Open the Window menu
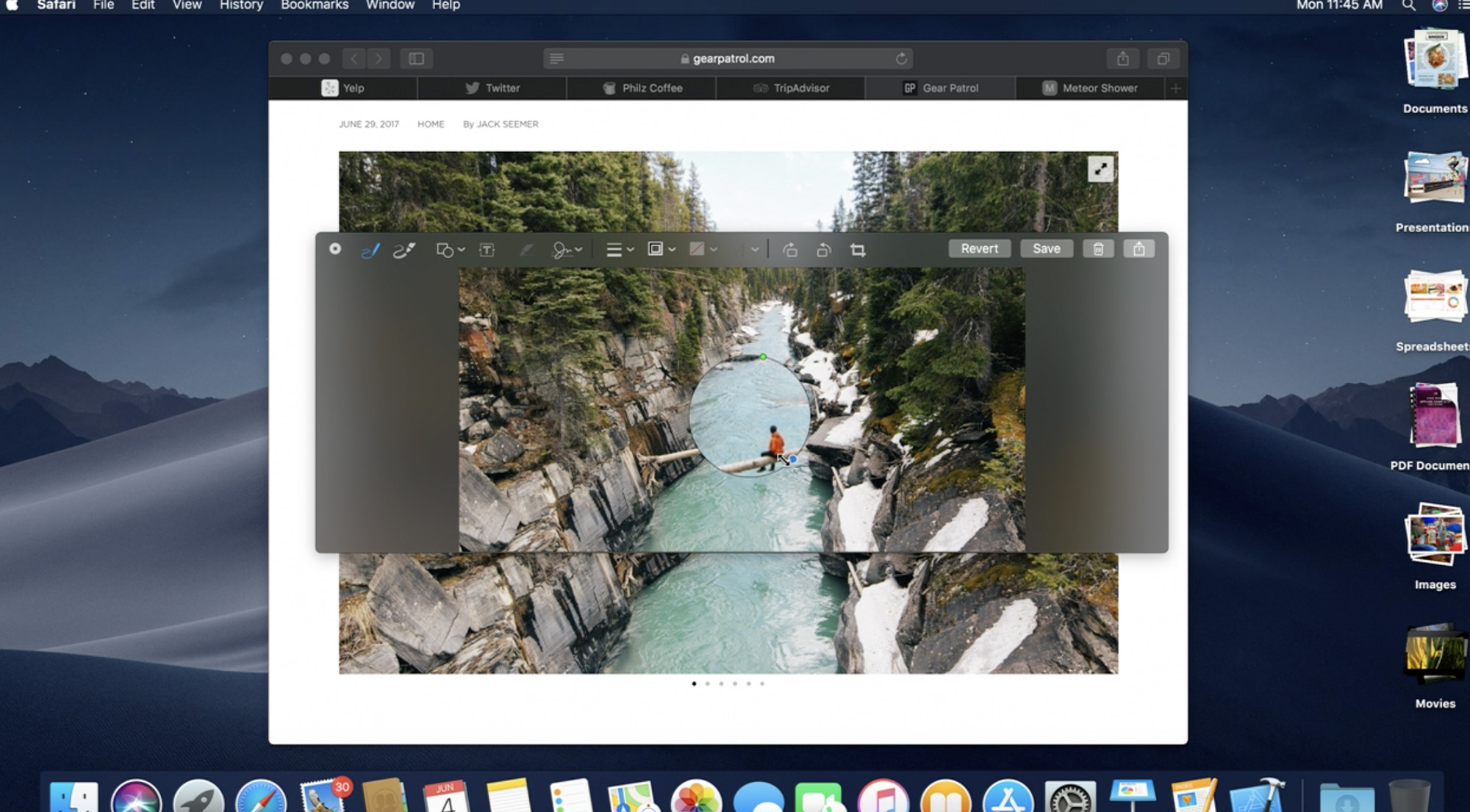 (390, 6)
